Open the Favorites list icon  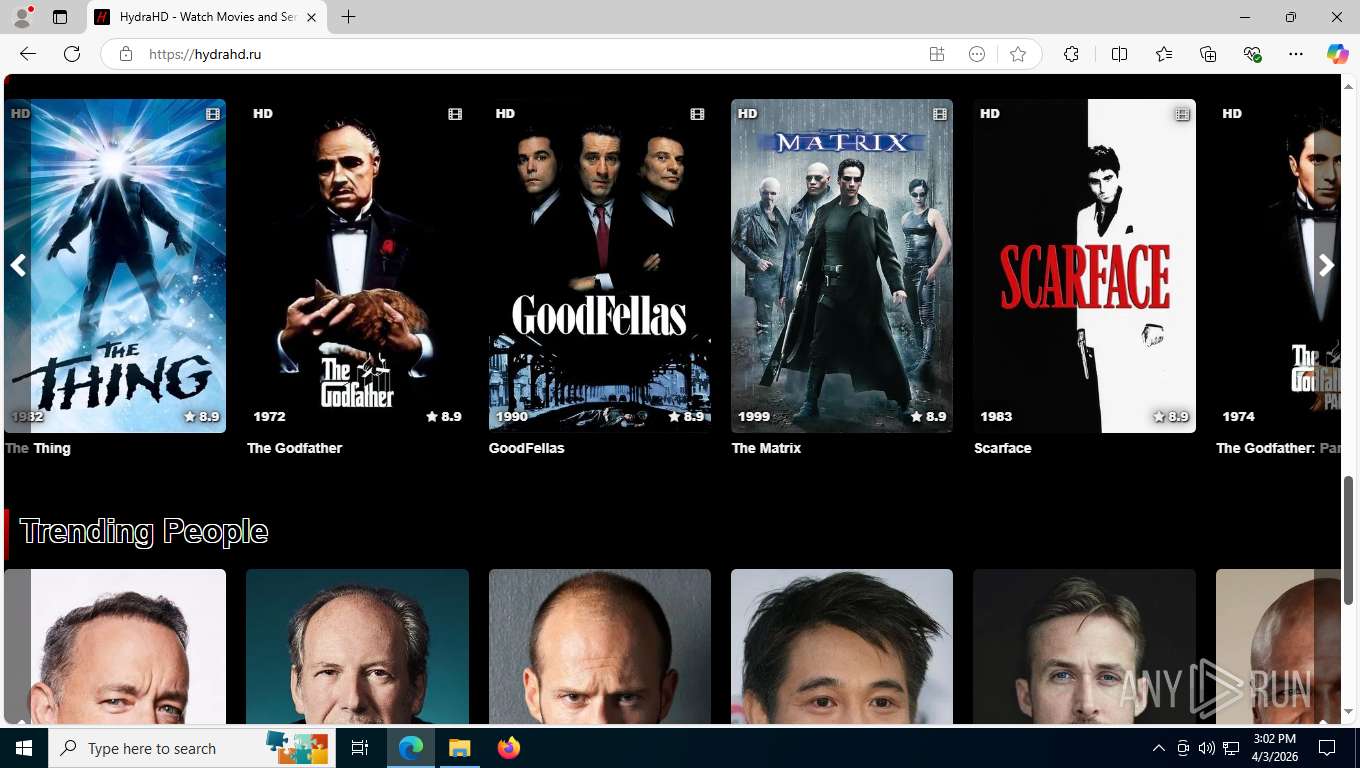[1164, 54]
